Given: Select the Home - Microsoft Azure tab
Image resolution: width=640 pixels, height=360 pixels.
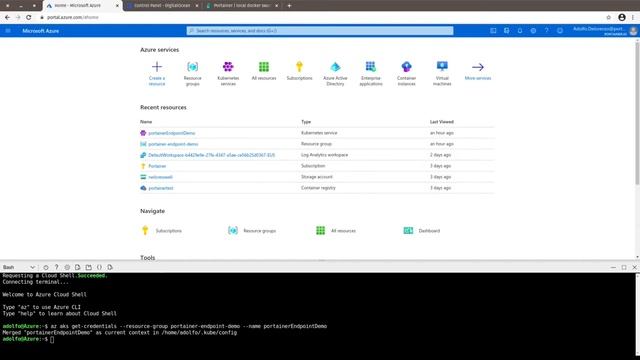Looking at the screenshot, I should tap(82, 6).
